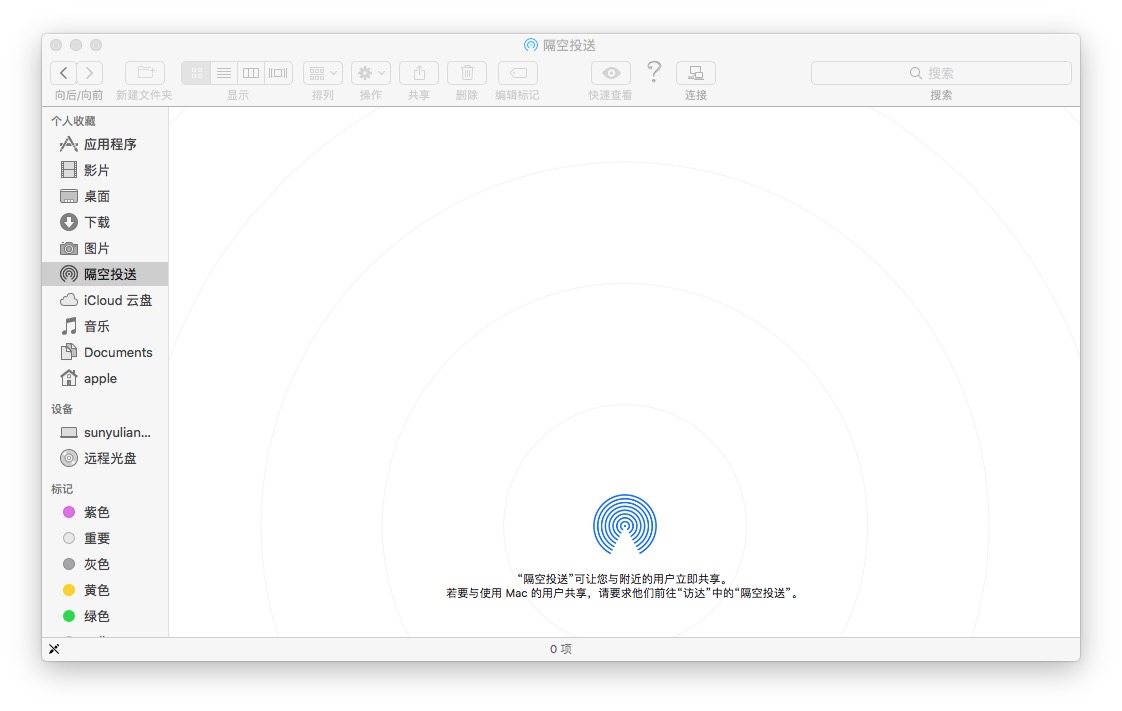
Task: Switch to icon view mode
Action: (x=196, y=73)
